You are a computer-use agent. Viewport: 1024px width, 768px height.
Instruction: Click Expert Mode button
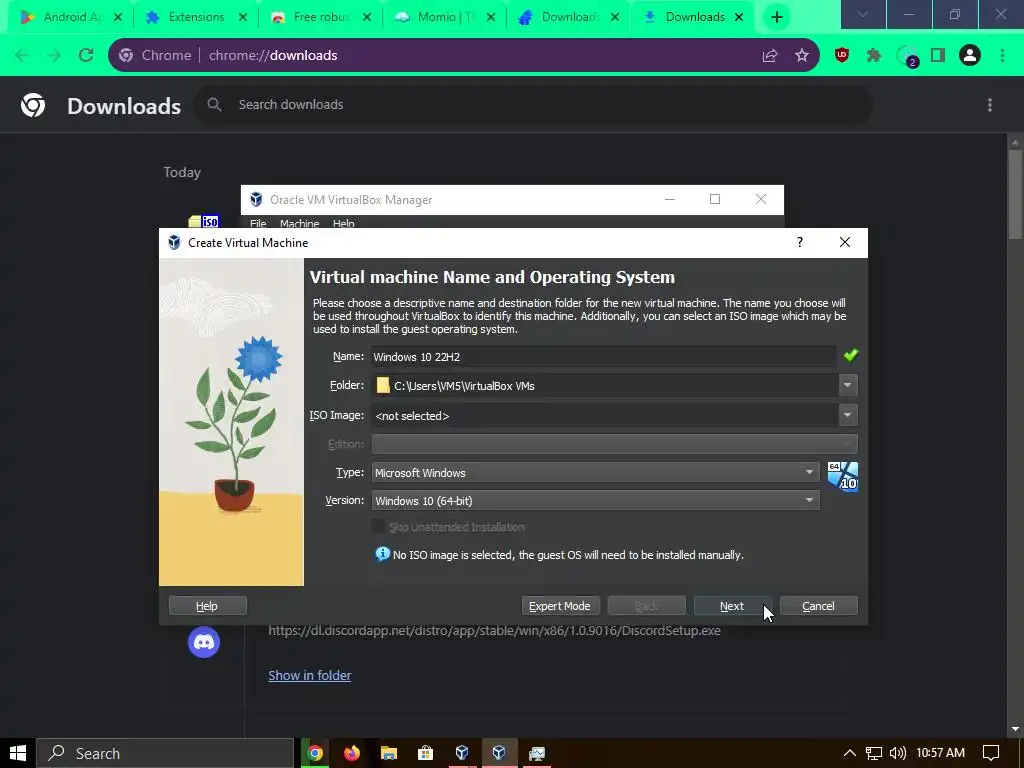coord(560,606)
